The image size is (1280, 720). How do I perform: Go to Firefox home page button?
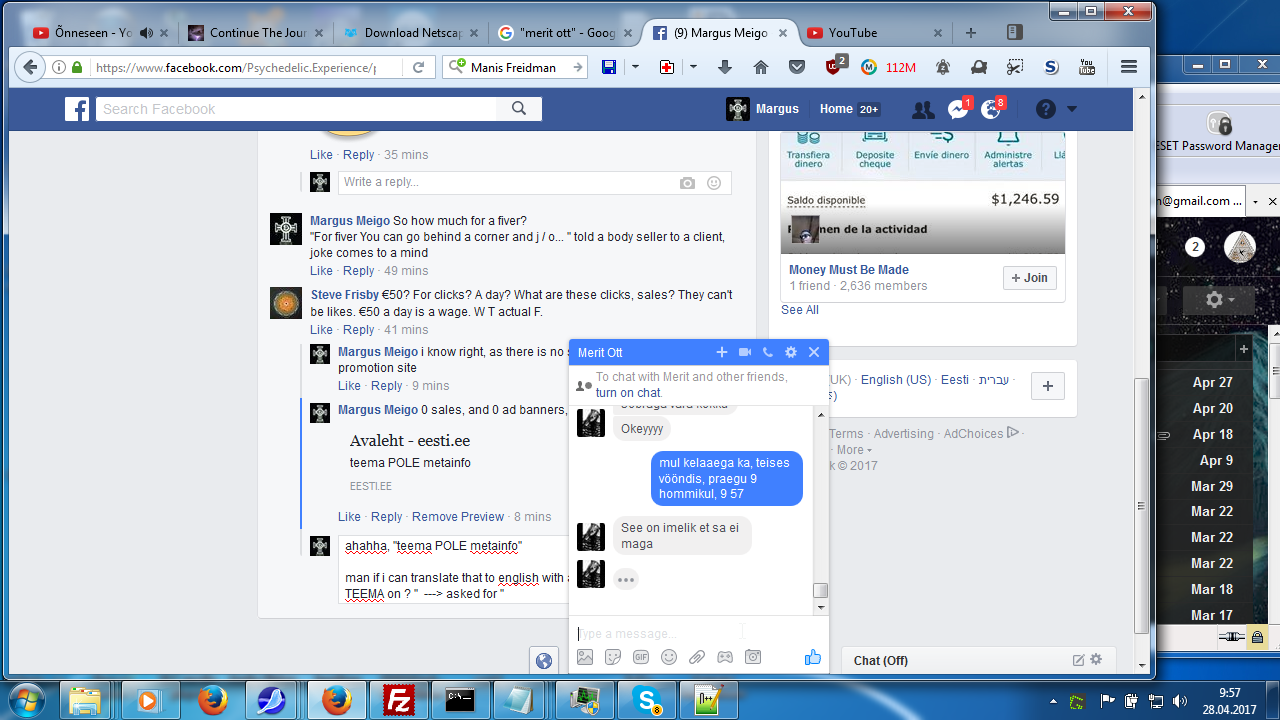coord(761,67)
